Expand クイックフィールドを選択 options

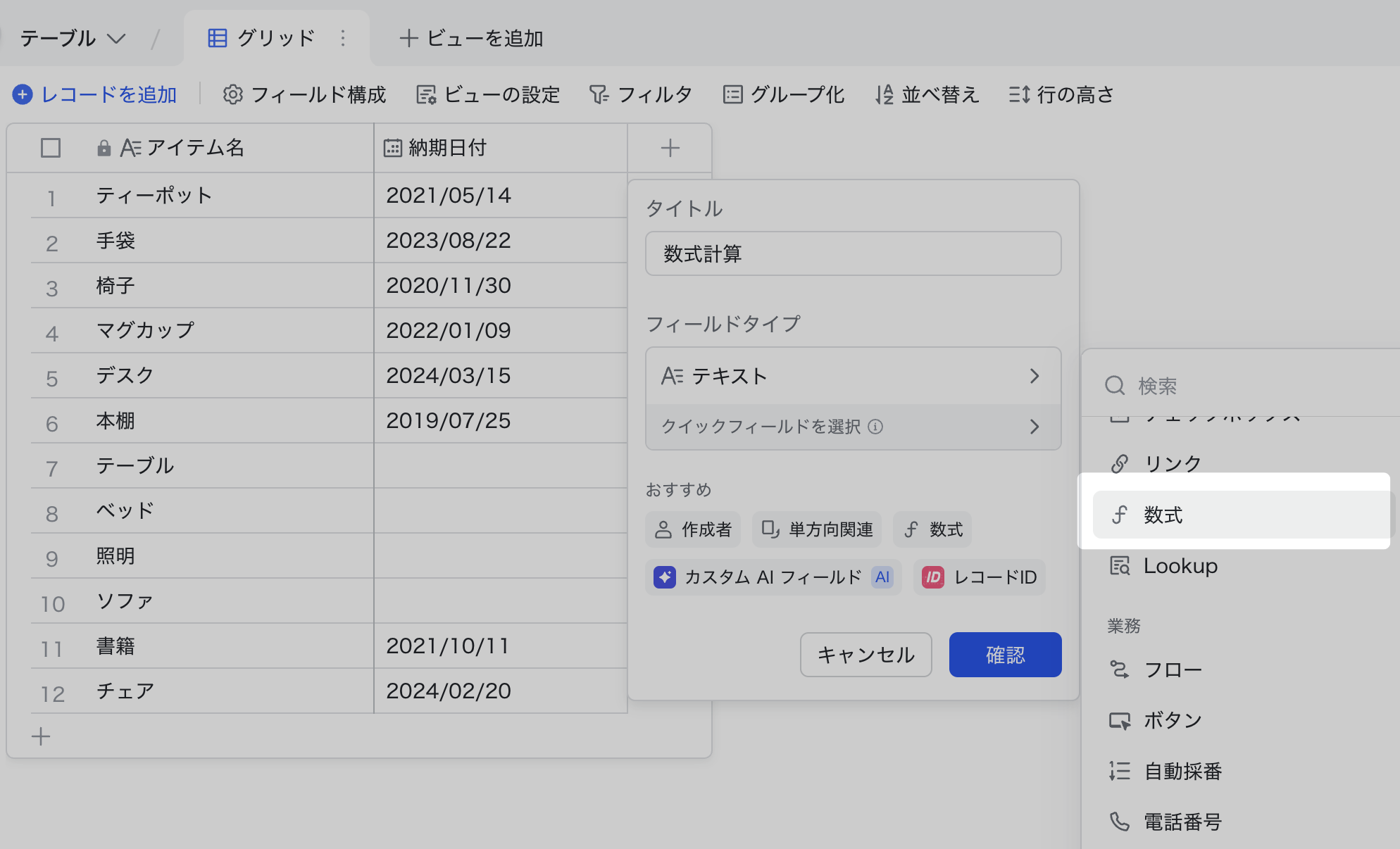[x=853, y=427]
